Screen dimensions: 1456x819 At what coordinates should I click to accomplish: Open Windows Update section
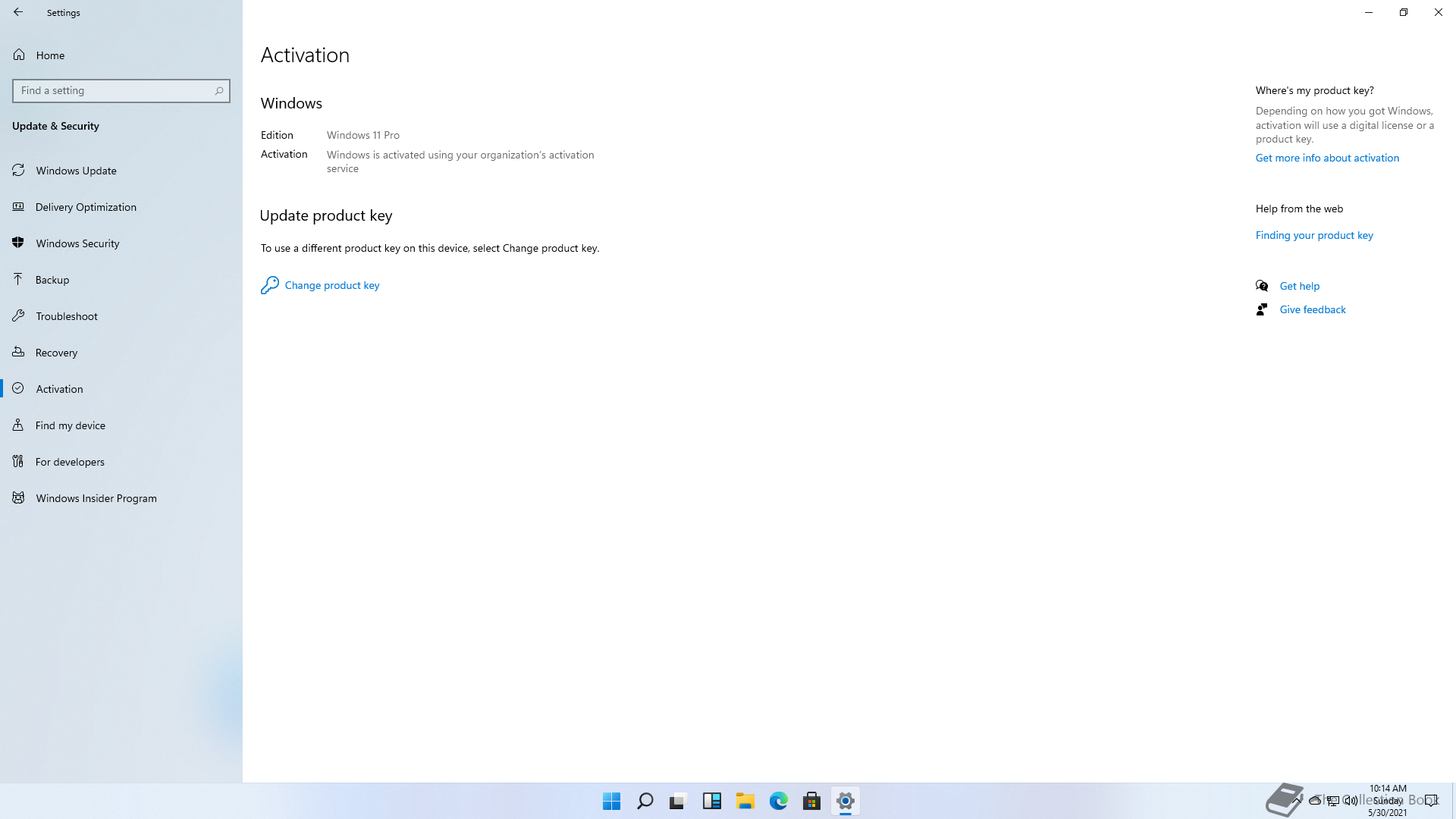[x=121, y=171]
